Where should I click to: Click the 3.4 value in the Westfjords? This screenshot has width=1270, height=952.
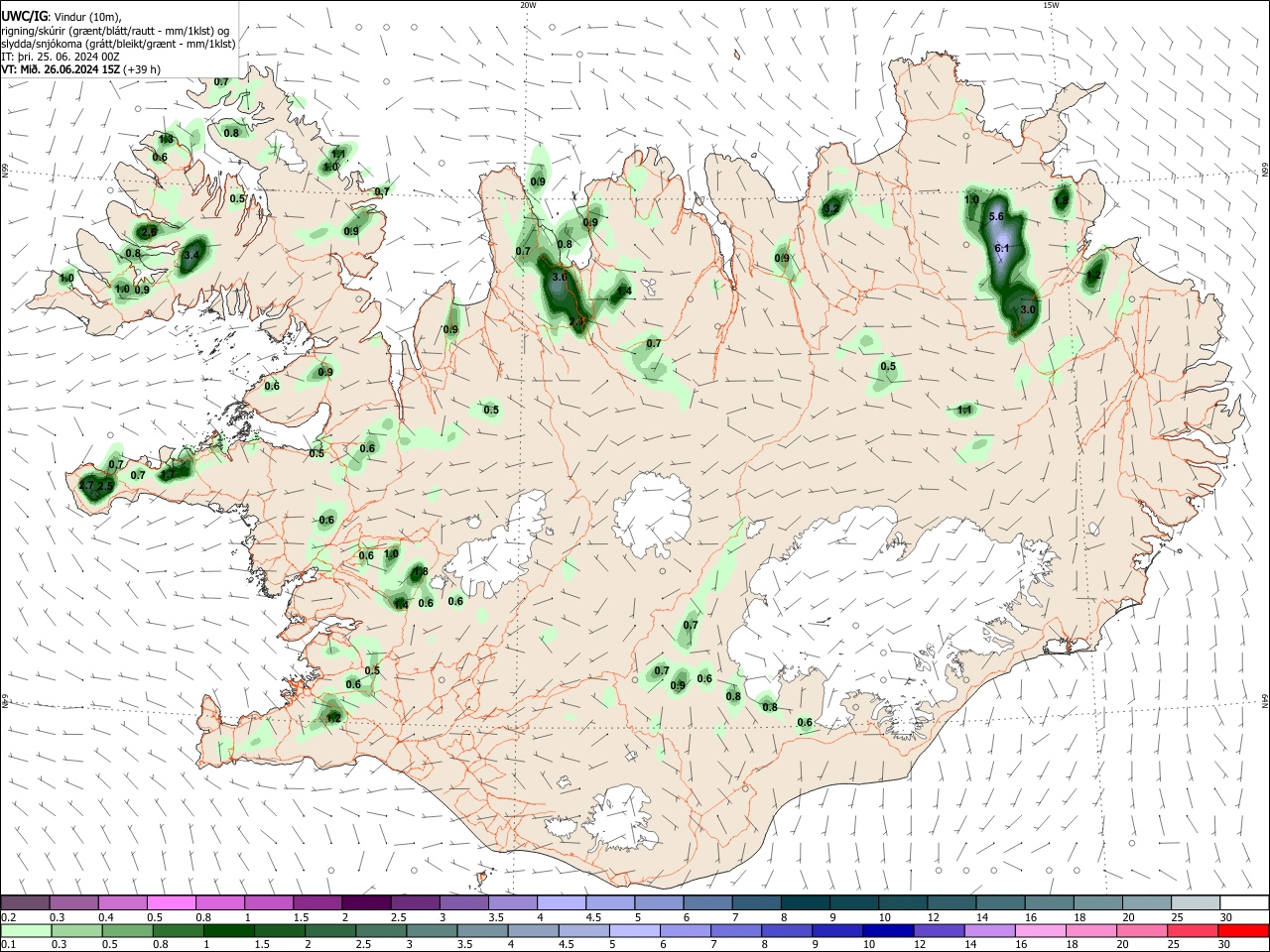pos(192,255)
